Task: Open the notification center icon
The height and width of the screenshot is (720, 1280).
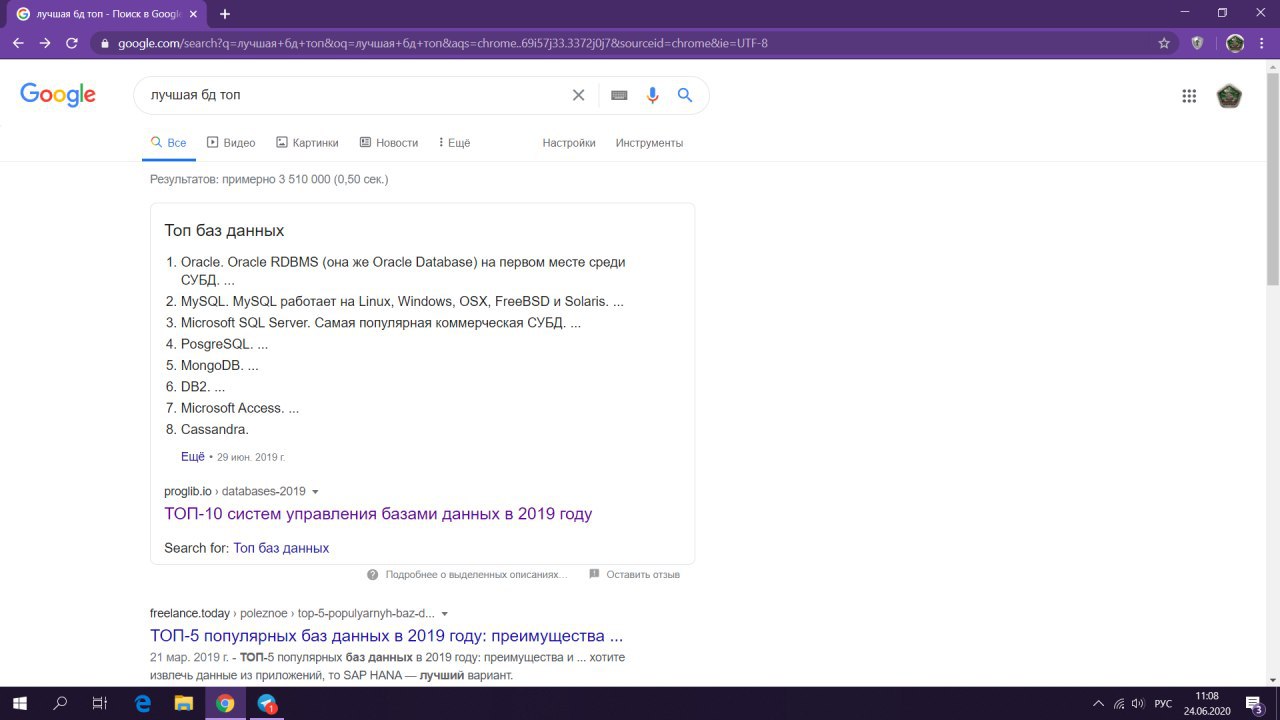Action: (x=1253, y=703)
